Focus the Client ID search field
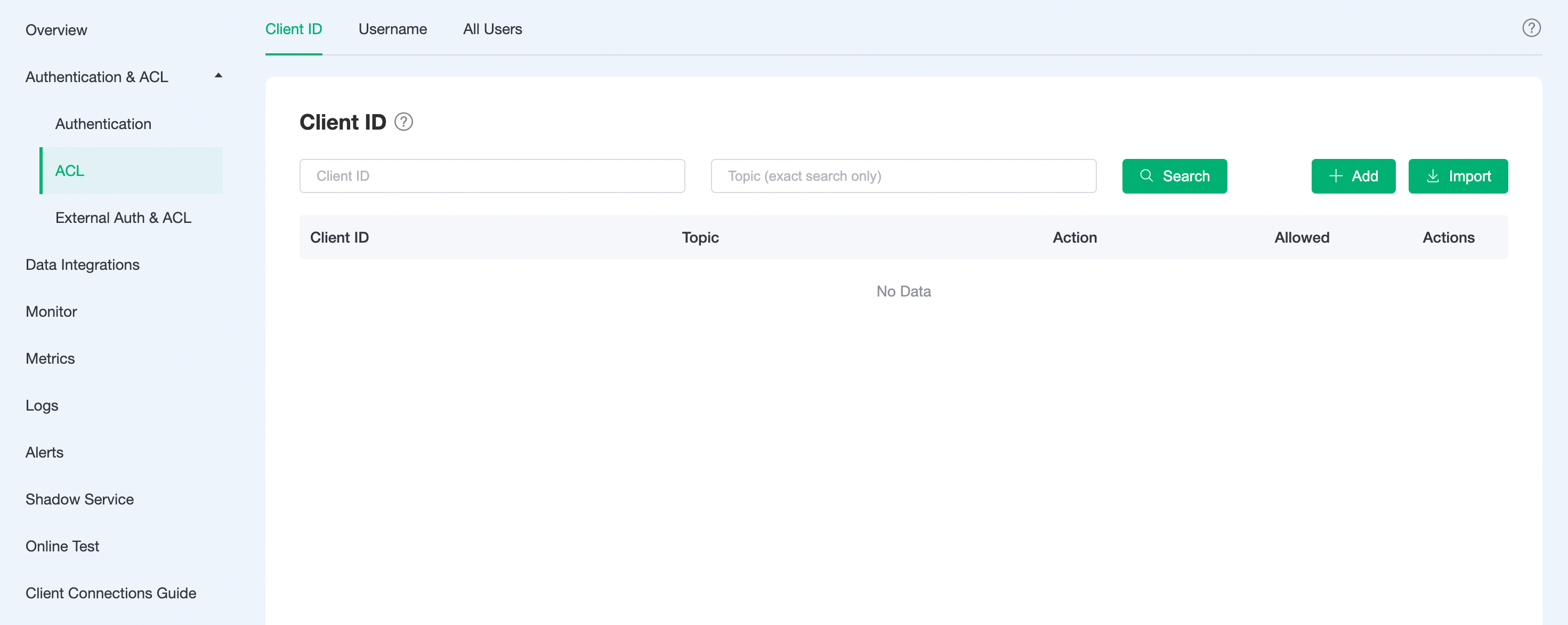 492,176
